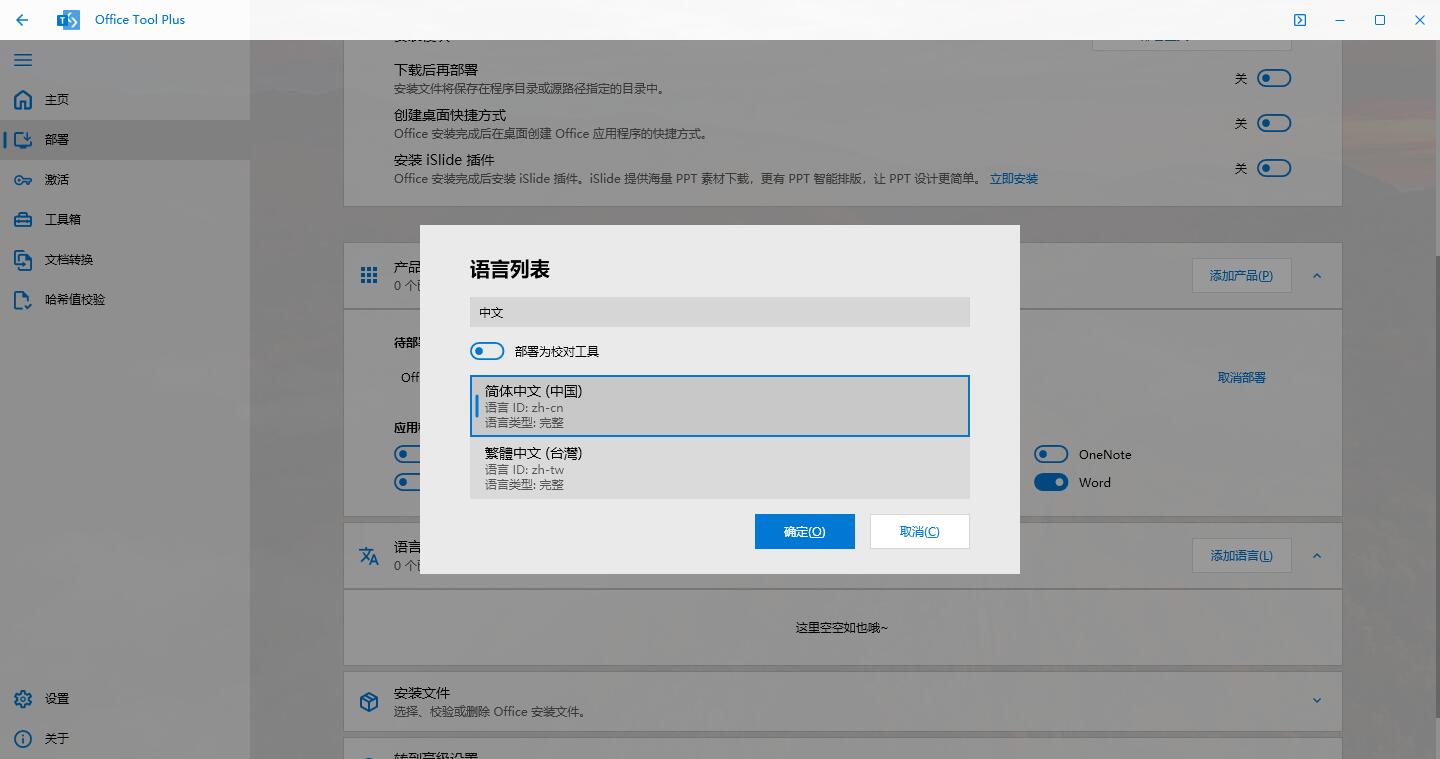Go to 工具箱
Viewport: 1440px width, 759px height.
tap(125, 220)
